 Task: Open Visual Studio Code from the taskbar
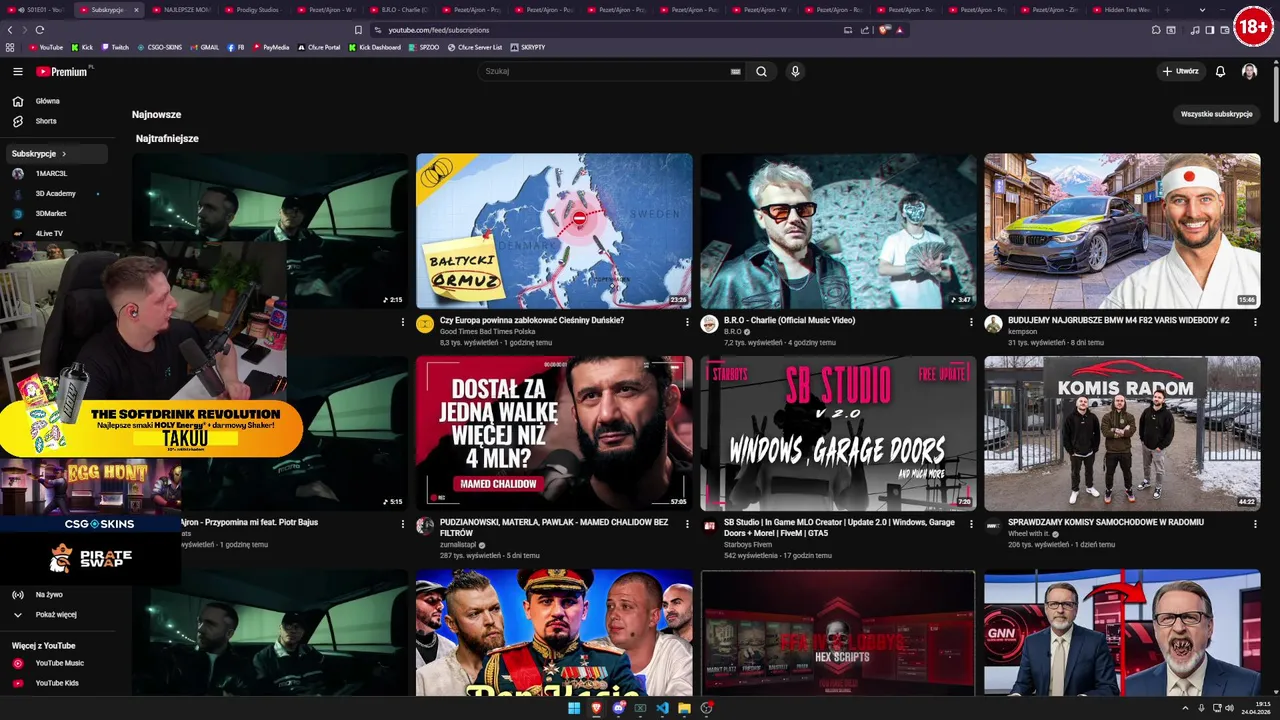pyautogui.click(x=662, y=708)
